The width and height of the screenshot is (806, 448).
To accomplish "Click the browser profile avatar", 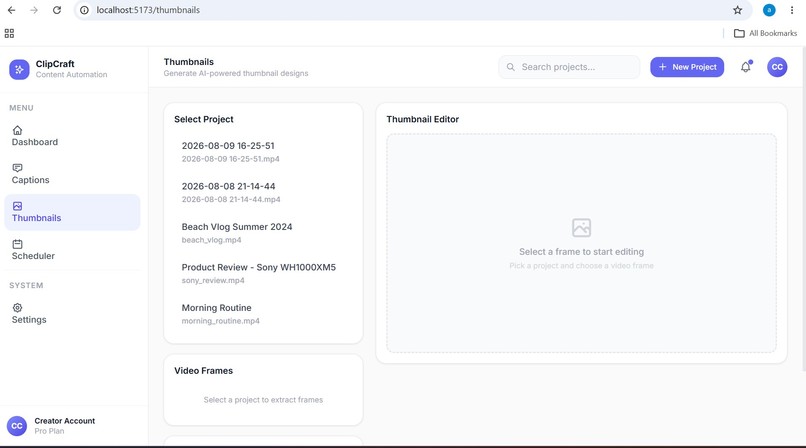I will pyautogui.click(x=769, y=10).
